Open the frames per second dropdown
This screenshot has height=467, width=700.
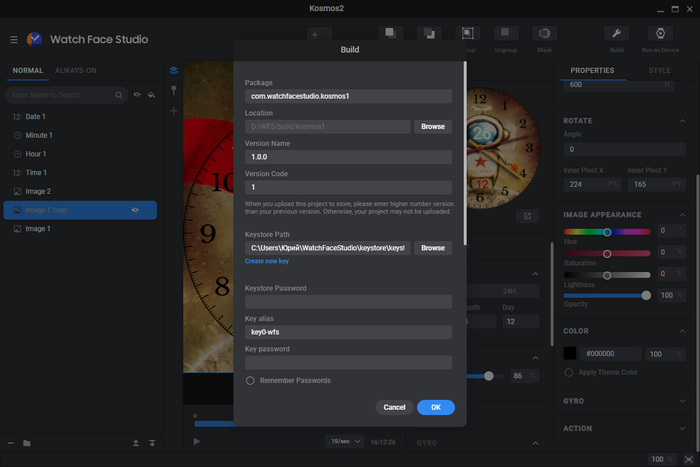coord(344,441)
